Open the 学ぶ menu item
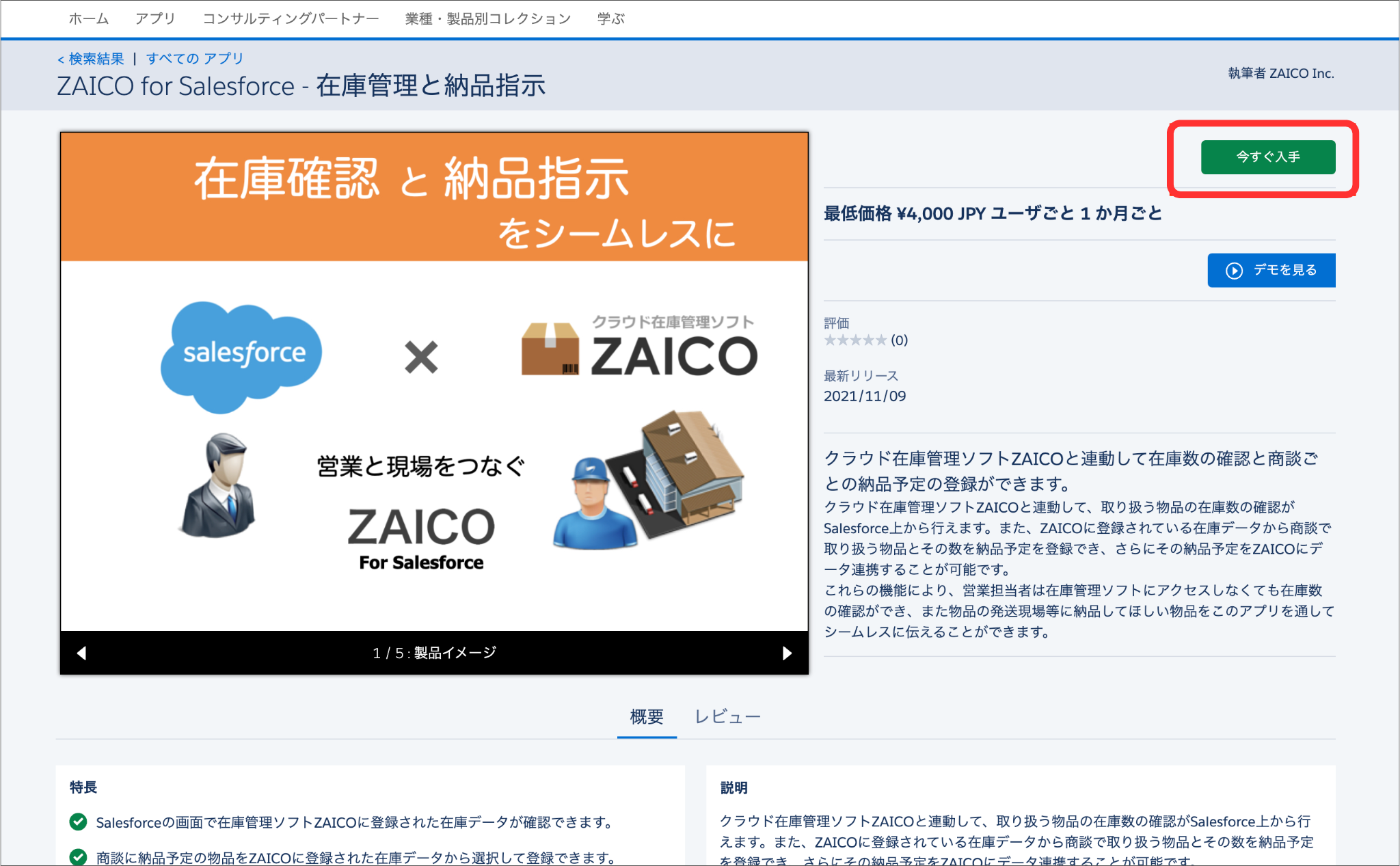1400x866 pixels. pyautogui.click(x=610, y=18)
